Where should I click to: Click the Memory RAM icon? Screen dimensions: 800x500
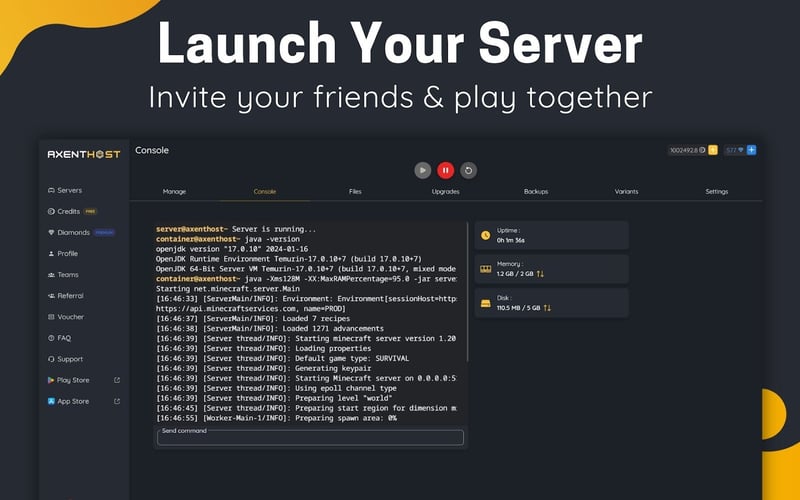tap(486, 269)
